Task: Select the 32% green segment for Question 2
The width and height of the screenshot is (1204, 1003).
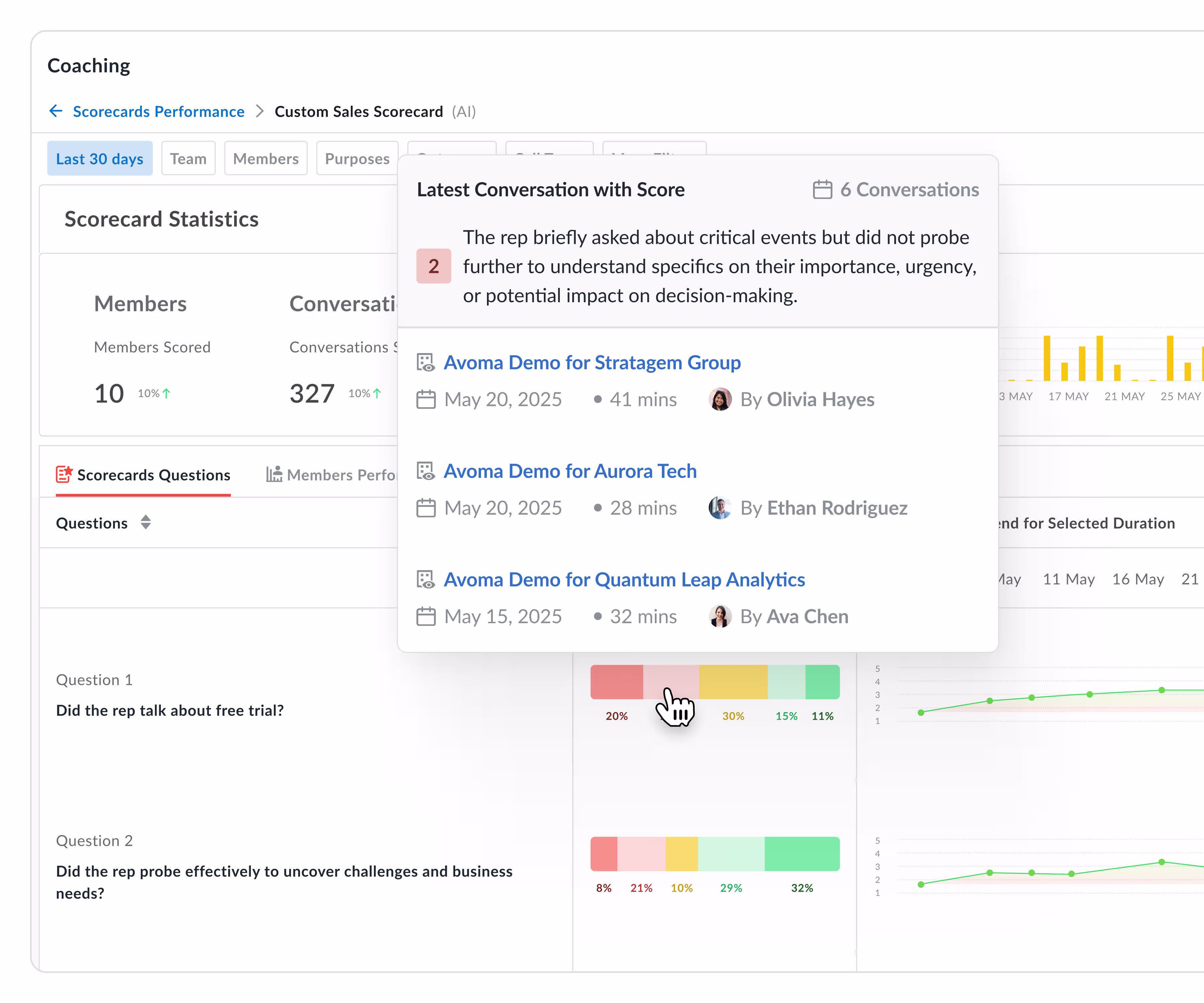Action: tap(802, 854)
